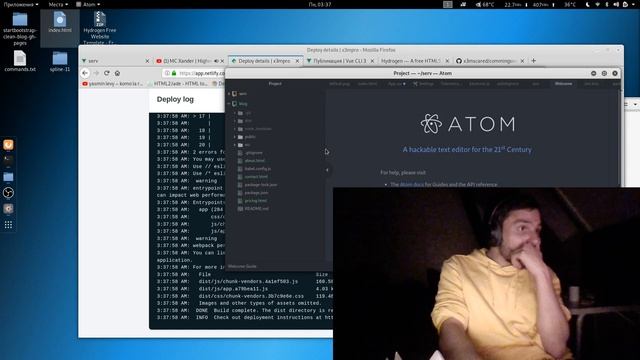Switch to the Публикация Vue CLI 3 tab
Image resolution: width=640 pixels, height=360 pixels.
tap(339, 61)
